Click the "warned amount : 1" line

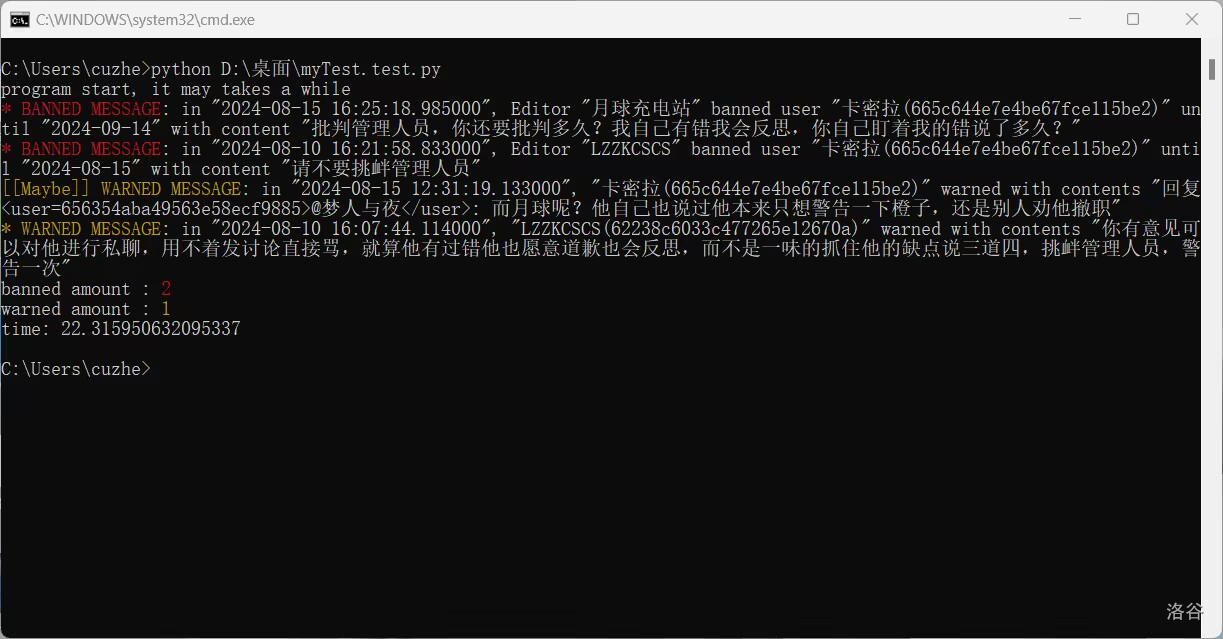(x=86, y=309)
